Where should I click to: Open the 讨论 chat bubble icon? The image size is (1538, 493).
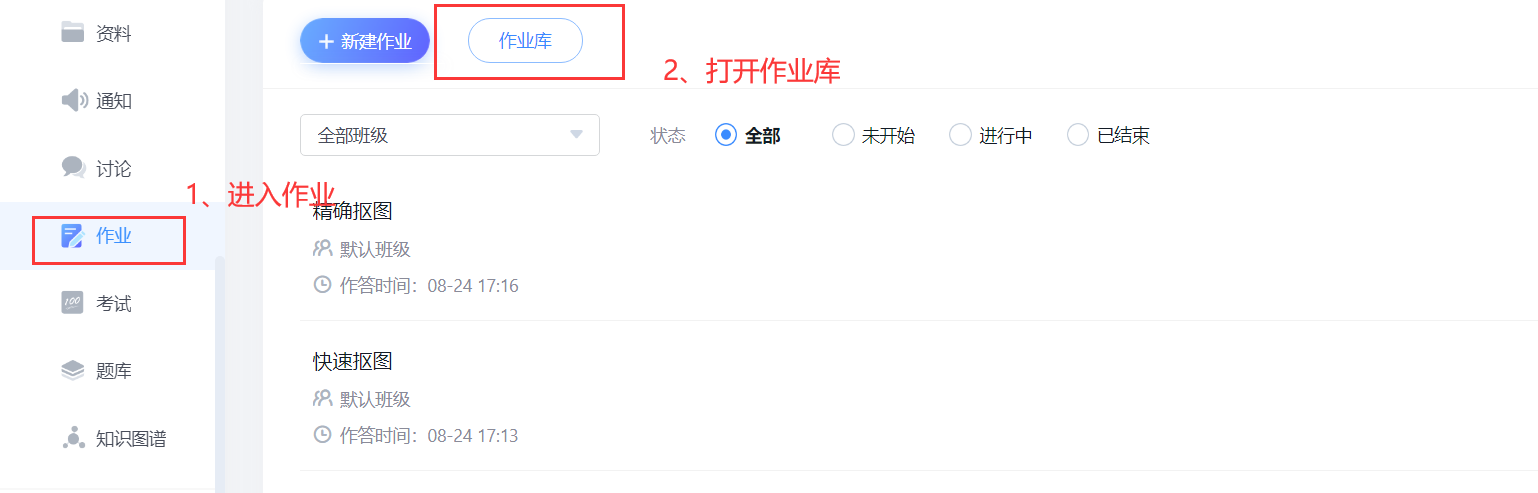pyautogui.click(x=73, y=167)
